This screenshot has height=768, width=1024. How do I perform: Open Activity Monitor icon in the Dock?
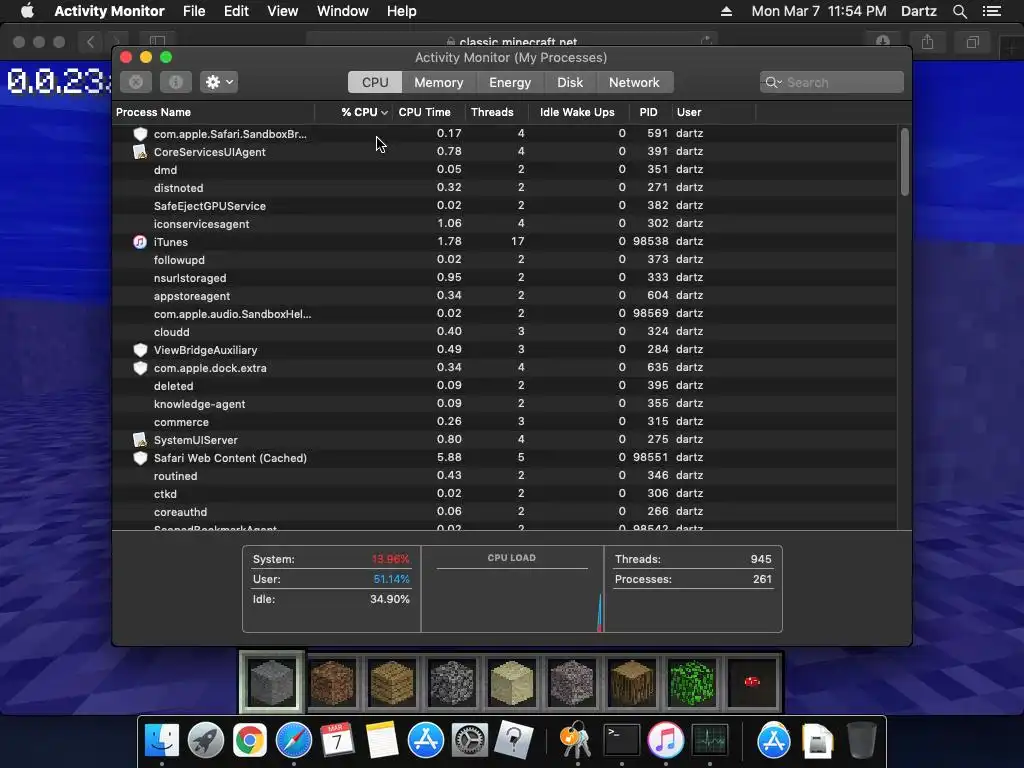point(710,741)
